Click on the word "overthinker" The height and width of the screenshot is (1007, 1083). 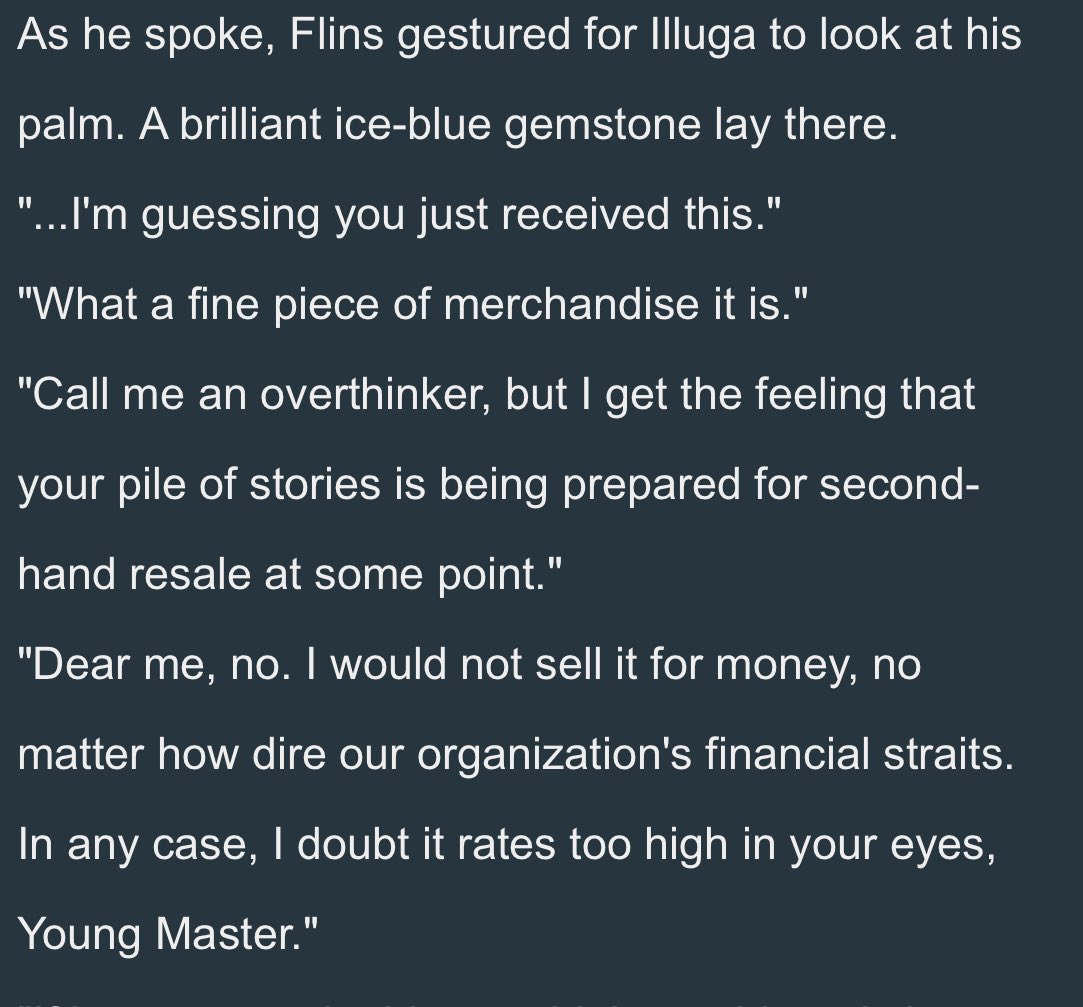pos(375,394)
